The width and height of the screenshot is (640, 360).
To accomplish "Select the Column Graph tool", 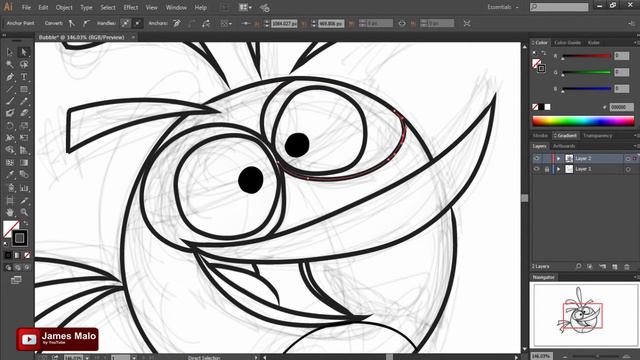I will 24,188.
